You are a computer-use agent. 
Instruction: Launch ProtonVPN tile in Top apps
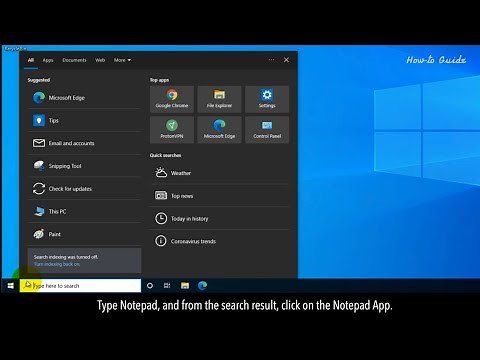(172, 129)
